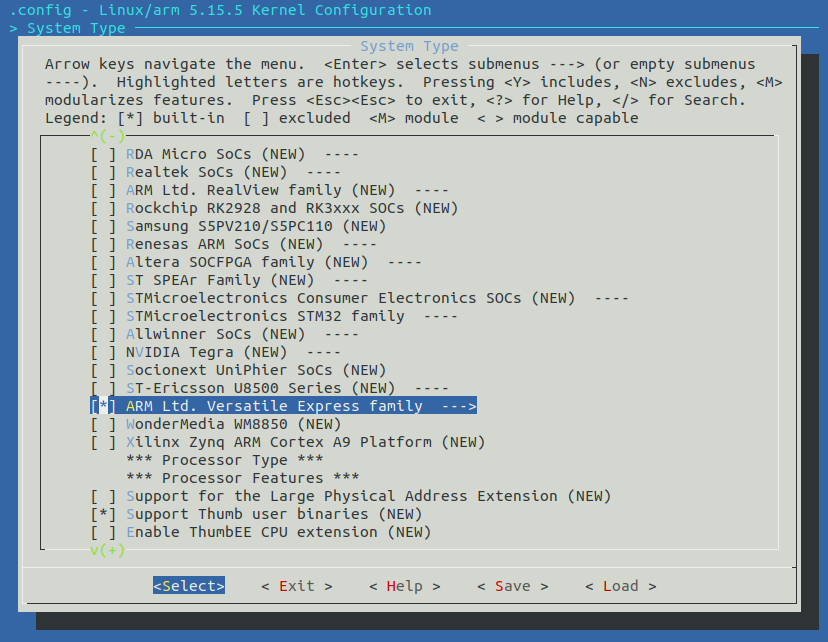Click submenu marker after Renesas ARM SoCs
Screen dimensions: 828x642
(360, 244)
